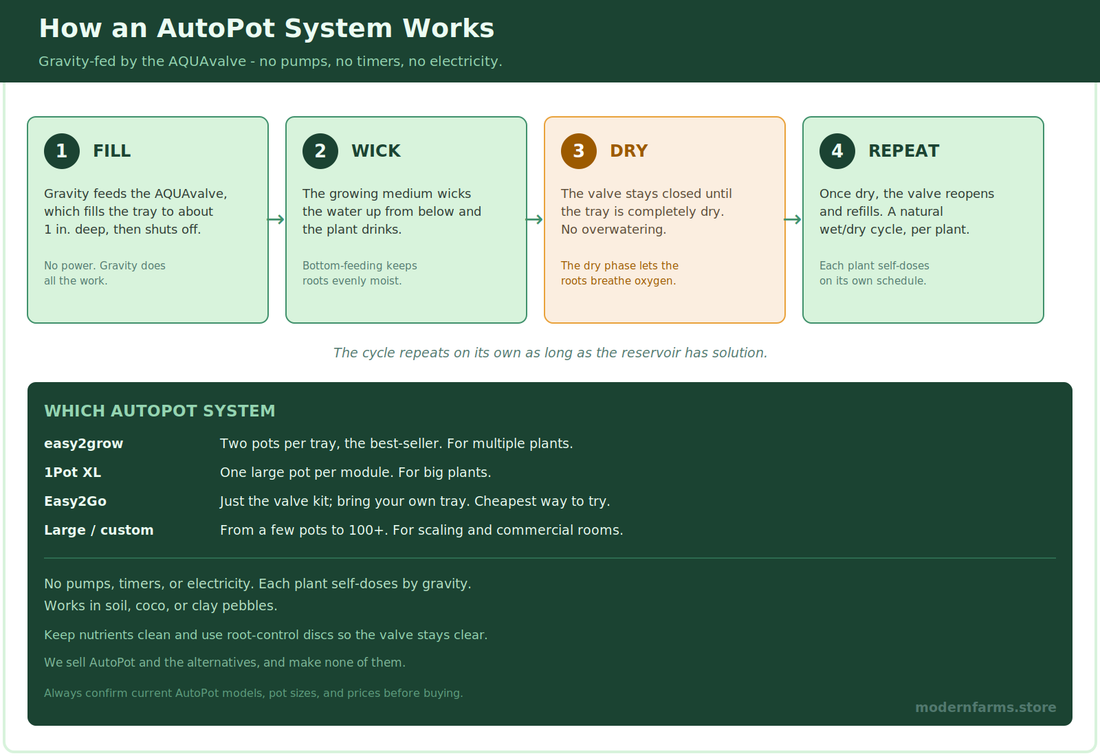Click text 'Gravity feeds the AQUAvalve'
Viewport: 1100px width, 756px height.
pyautogui.click(x=135, y=194)
